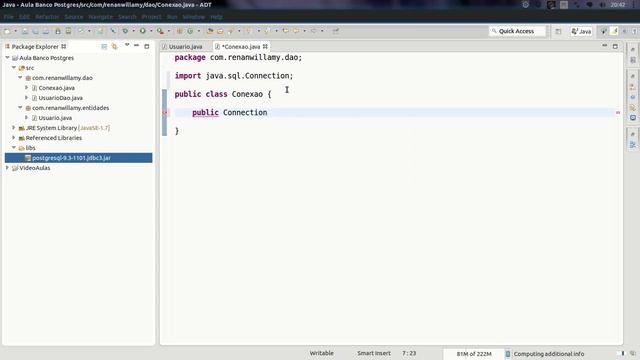Image resolution: width=640 pixels, height=360 pixels.
Task: Click the green Run toolbar icon
Action: pyautogui.click(x=142, y=31)
